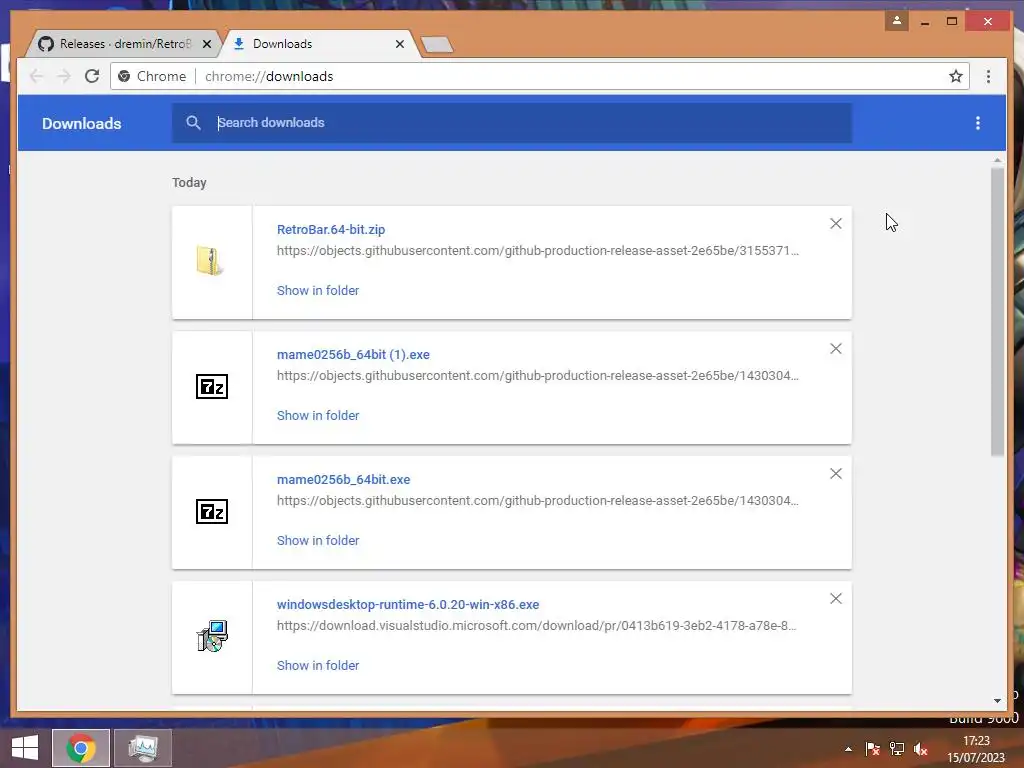
Task: Click the scrollbar up arrow
Action: [997, 160]
